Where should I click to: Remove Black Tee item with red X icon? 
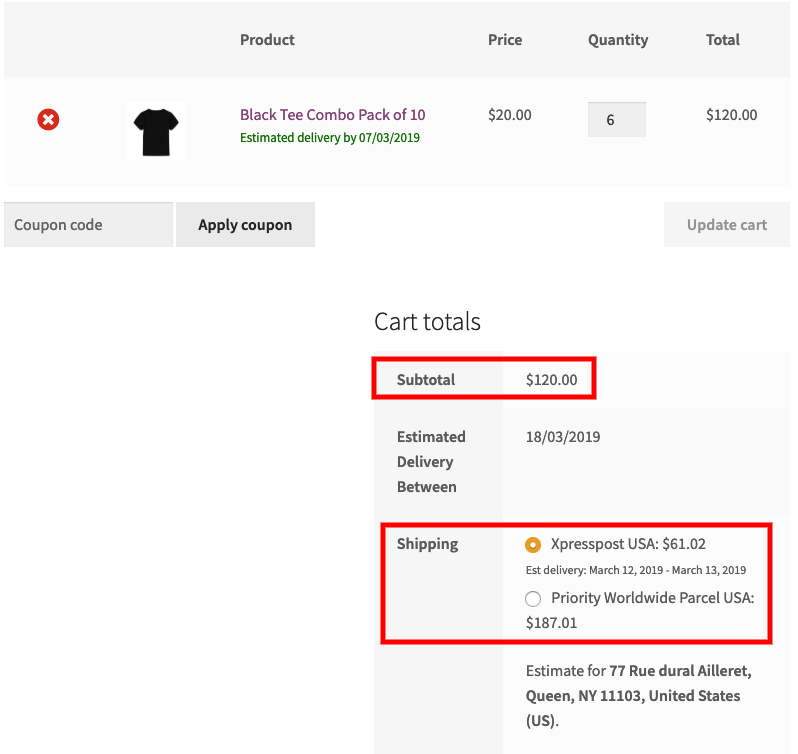(48, 120)
